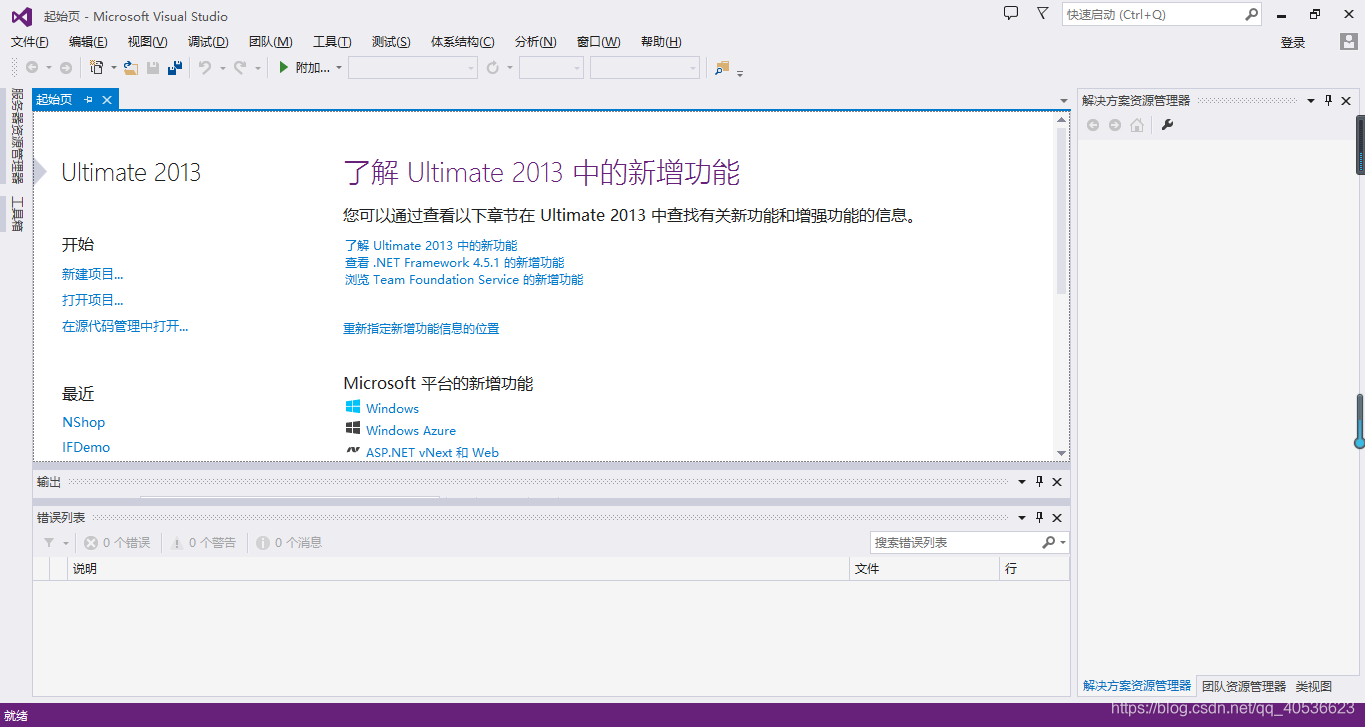
Task: Open the Edit menu
Action: (88, 42)
